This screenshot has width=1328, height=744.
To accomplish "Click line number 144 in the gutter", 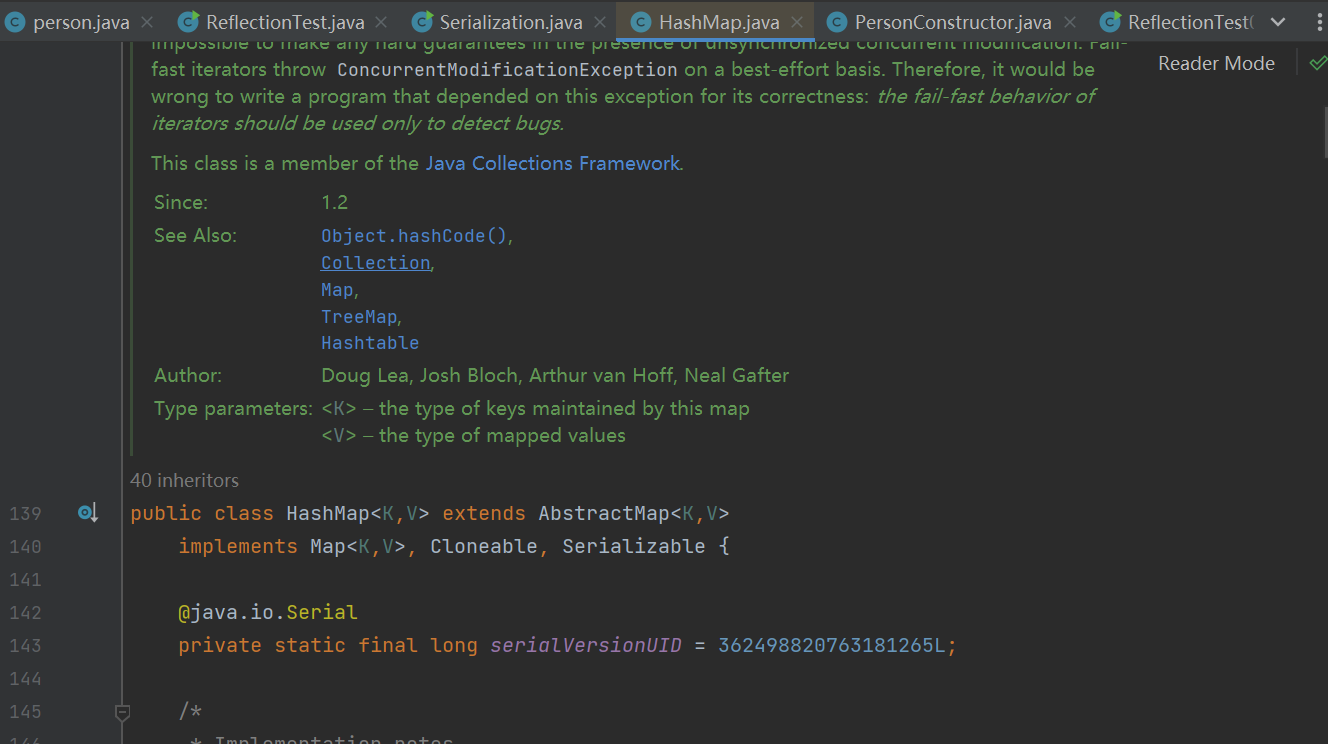I will click(25, 678).
